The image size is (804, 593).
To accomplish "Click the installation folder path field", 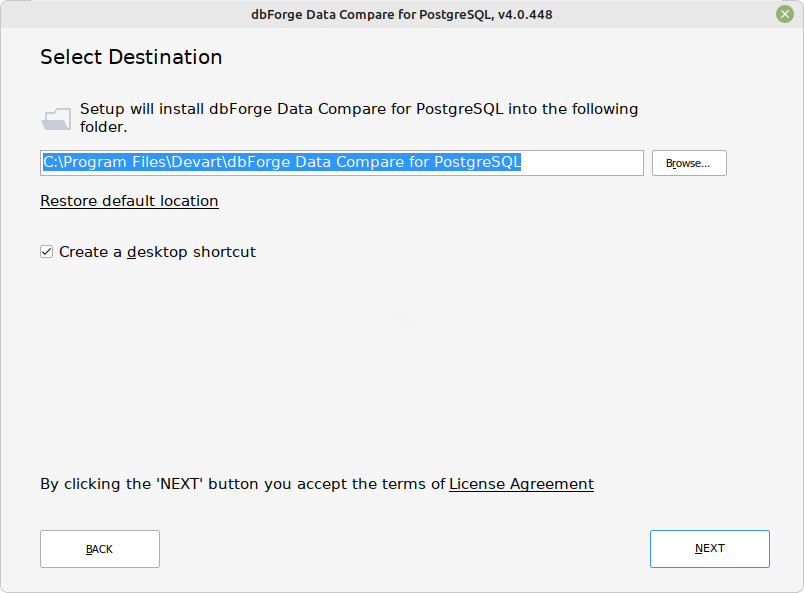I will (x=341, y=163).
